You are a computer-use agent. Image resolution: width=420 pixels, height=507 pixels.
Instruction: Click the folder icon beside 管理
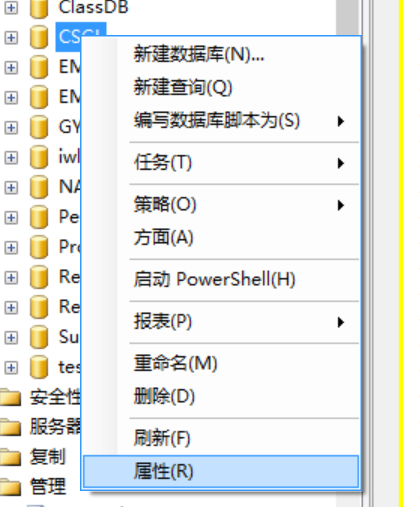click(x=11, y=487)
